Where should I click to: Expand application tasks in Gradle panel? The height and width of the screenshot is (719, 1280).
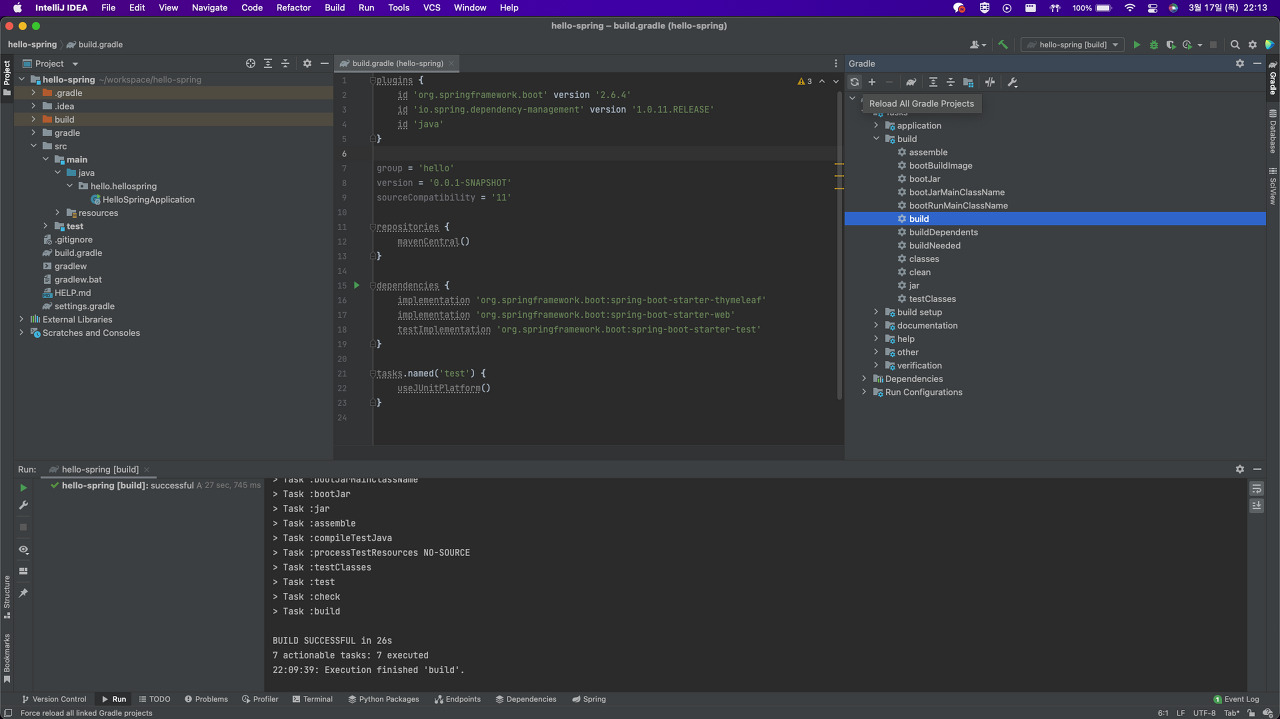pyautogui.click(x=877, y=126)
